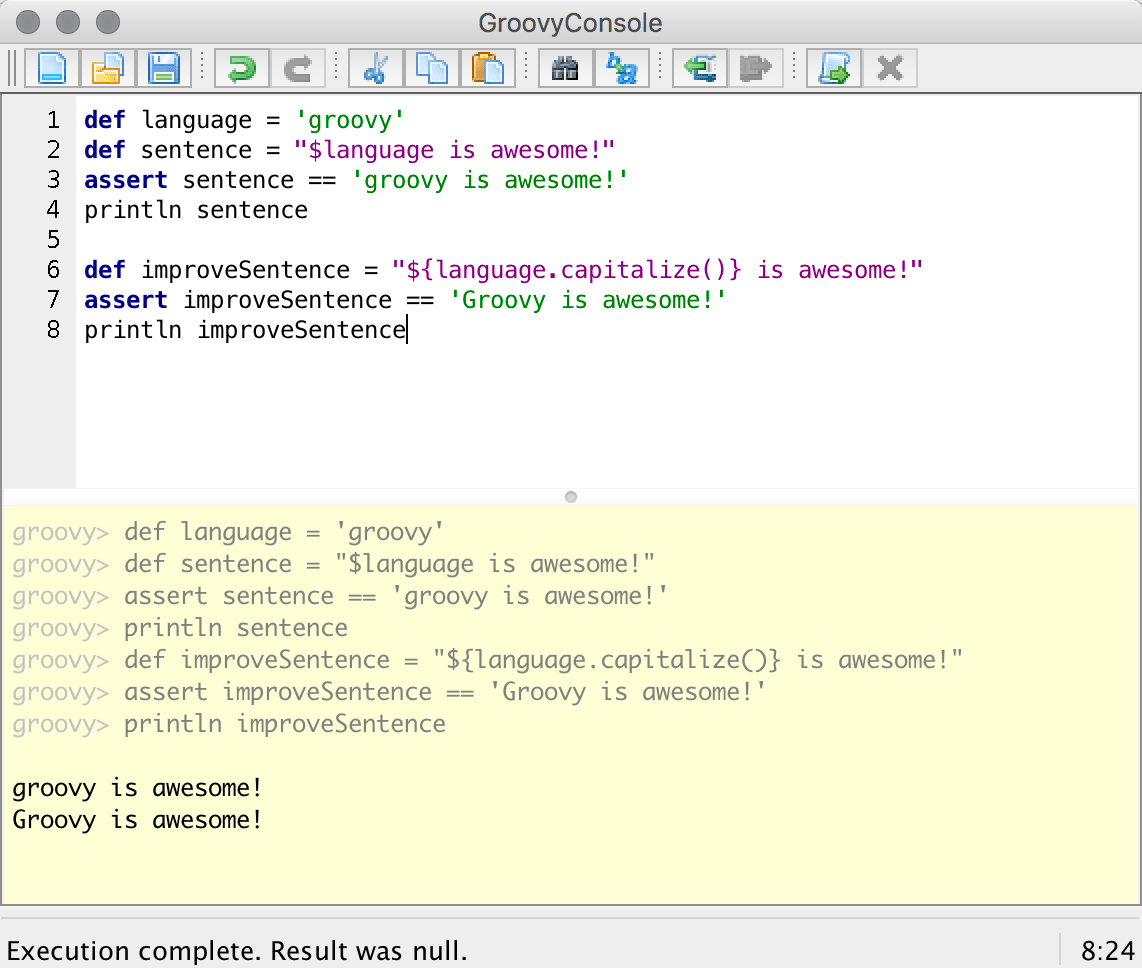
Task: Click the assert improveSentence line 7
Action: (x=405, y=299)
